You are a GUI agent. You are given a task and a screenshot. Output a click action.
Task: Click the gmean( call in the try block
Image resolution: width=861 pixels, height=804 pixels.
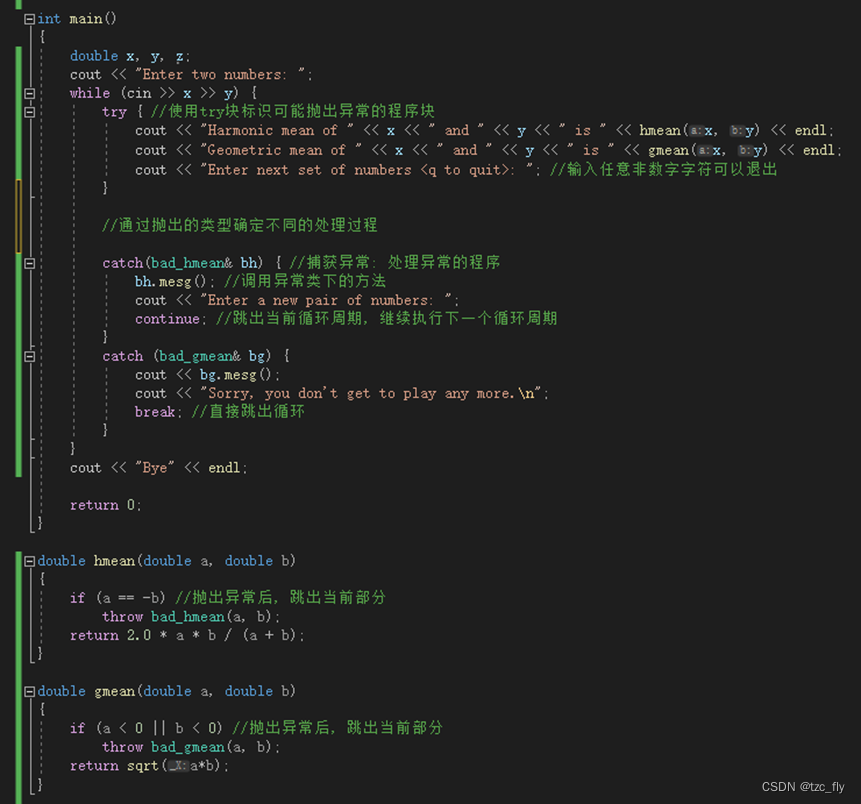(672, 150)
